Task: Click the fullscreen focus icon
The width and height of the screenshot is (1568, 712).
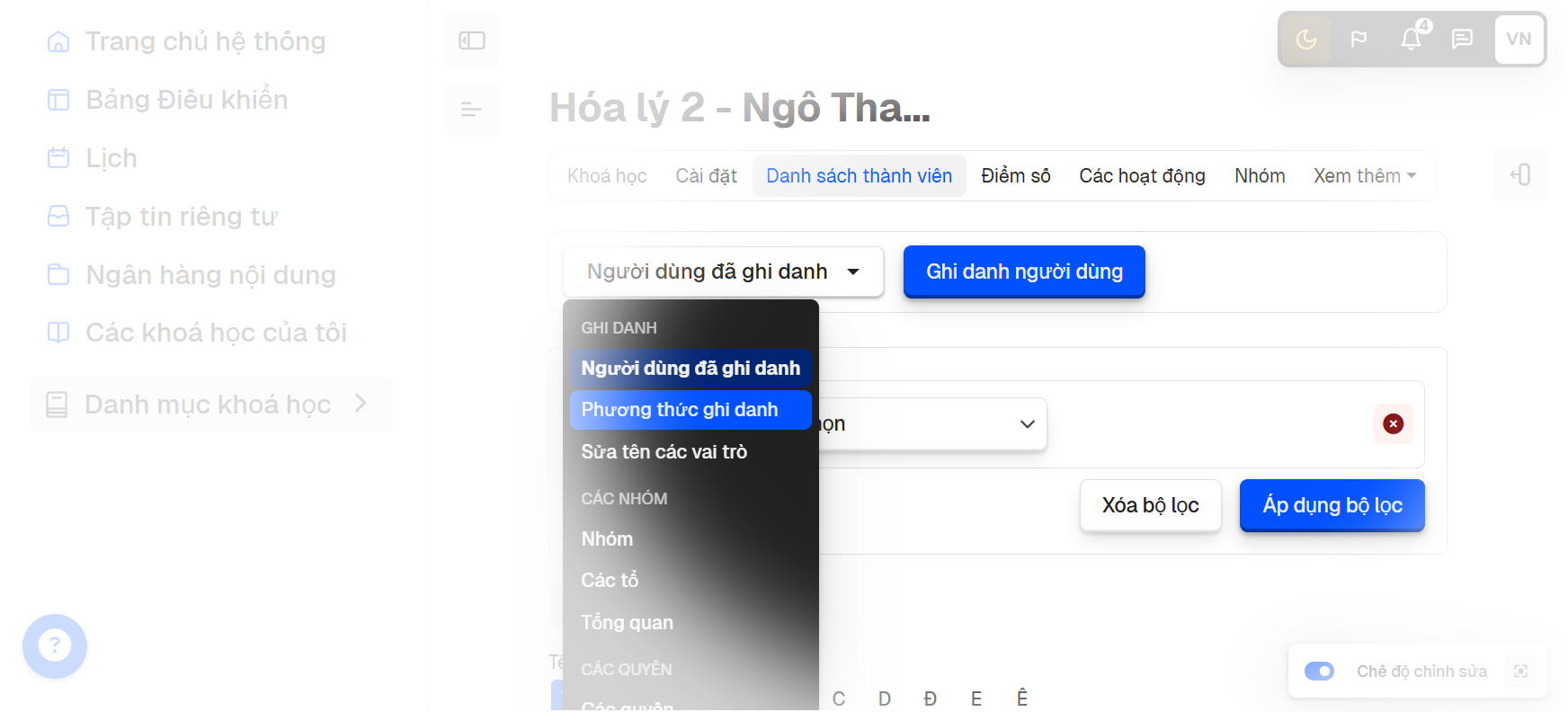Action: click(x=1520, y=672)
